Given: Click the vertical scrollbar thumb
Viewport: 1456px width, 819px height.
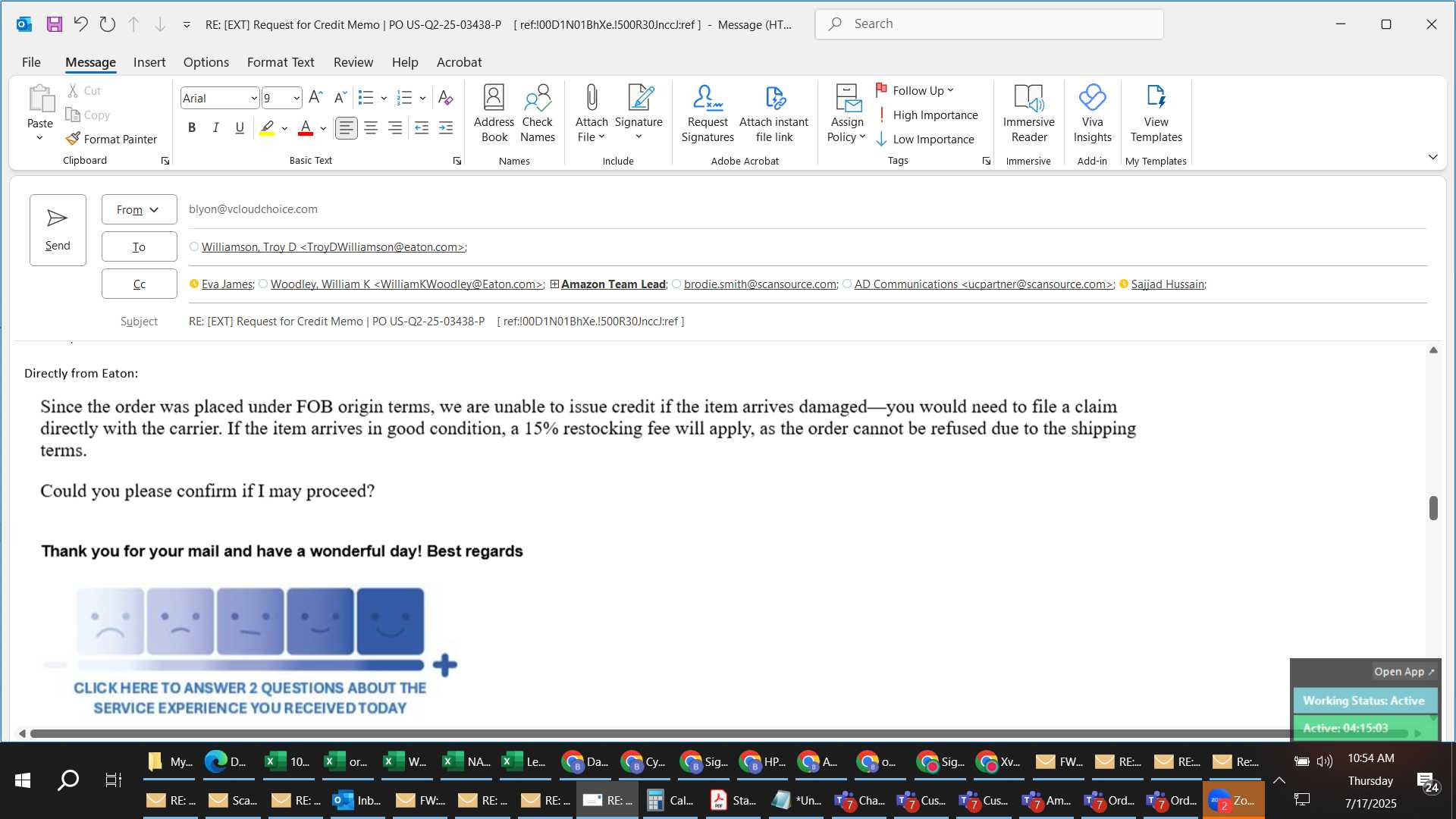Looking at the screenshot, I should (x=1433, y=508).
